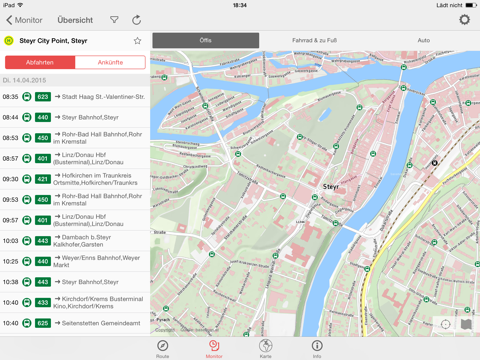This screenshot has height=360, width=480.
Task: Open 08:35 line 623 to Stadt Haag
Action: [75, 97]
